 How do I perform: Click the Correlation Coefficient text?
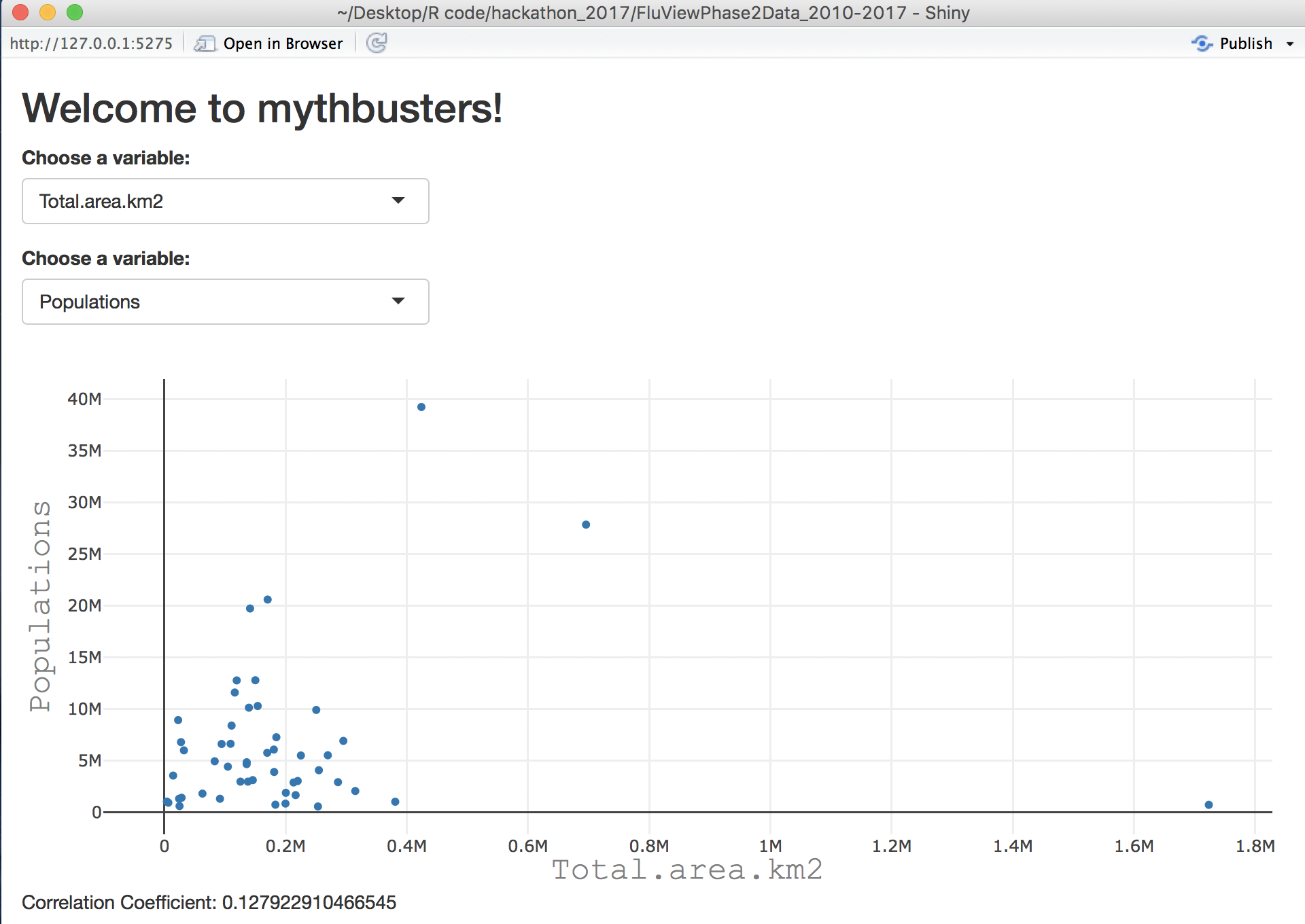point(209,902)
